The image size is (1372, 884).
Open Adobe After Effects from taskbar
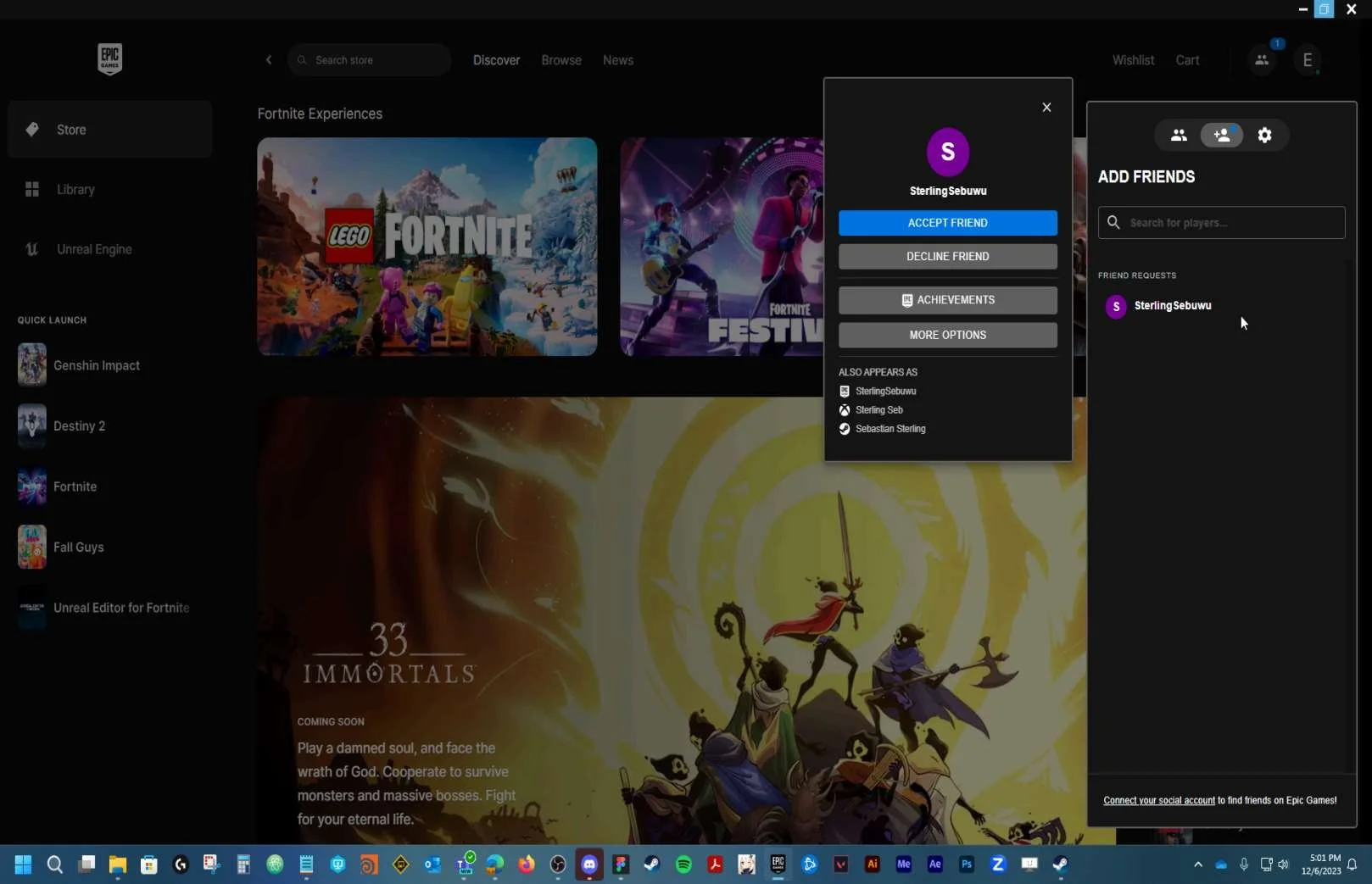[x=934, y=865]
